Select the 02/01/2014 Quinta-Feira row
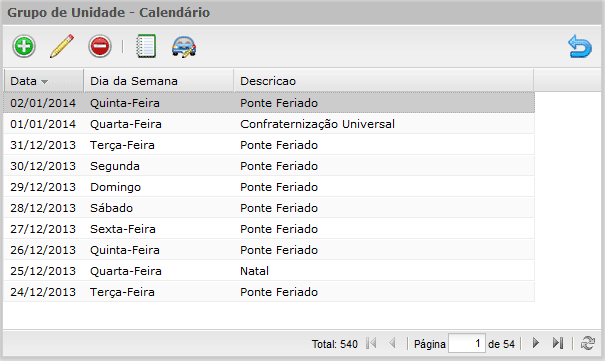 click(269, 103)
